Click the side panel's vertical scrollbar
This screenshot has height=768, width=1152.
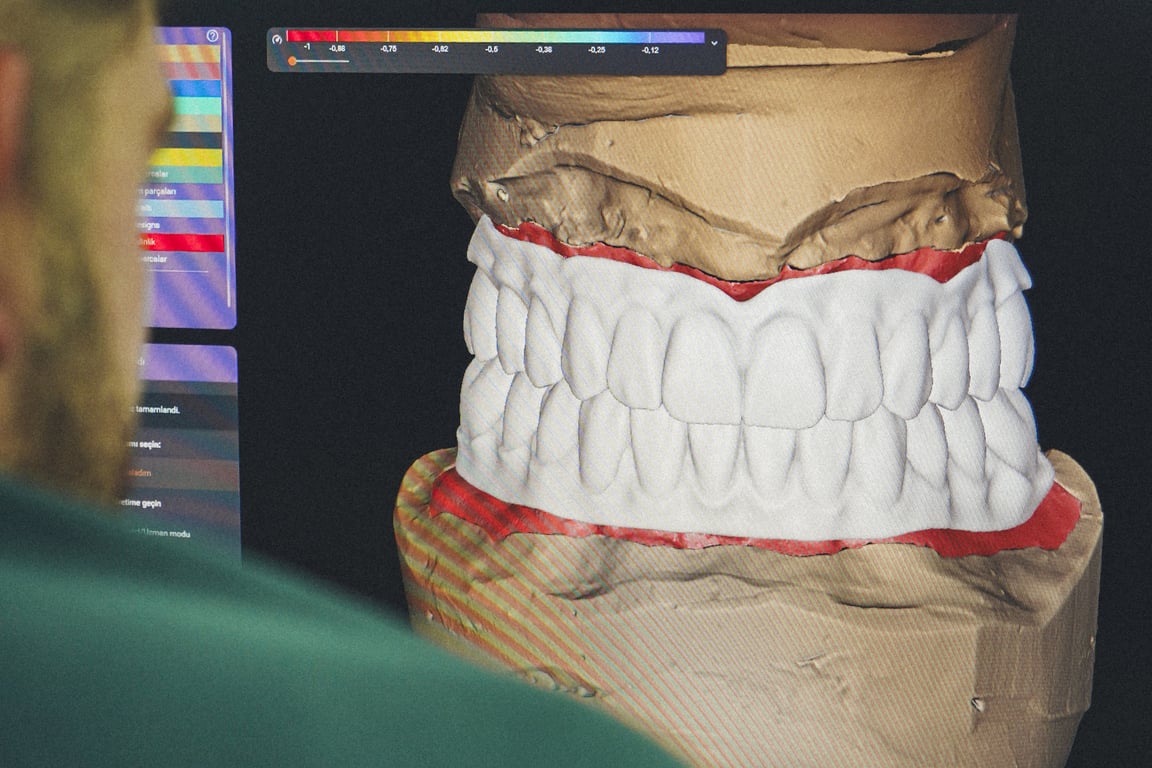point(228,169)
